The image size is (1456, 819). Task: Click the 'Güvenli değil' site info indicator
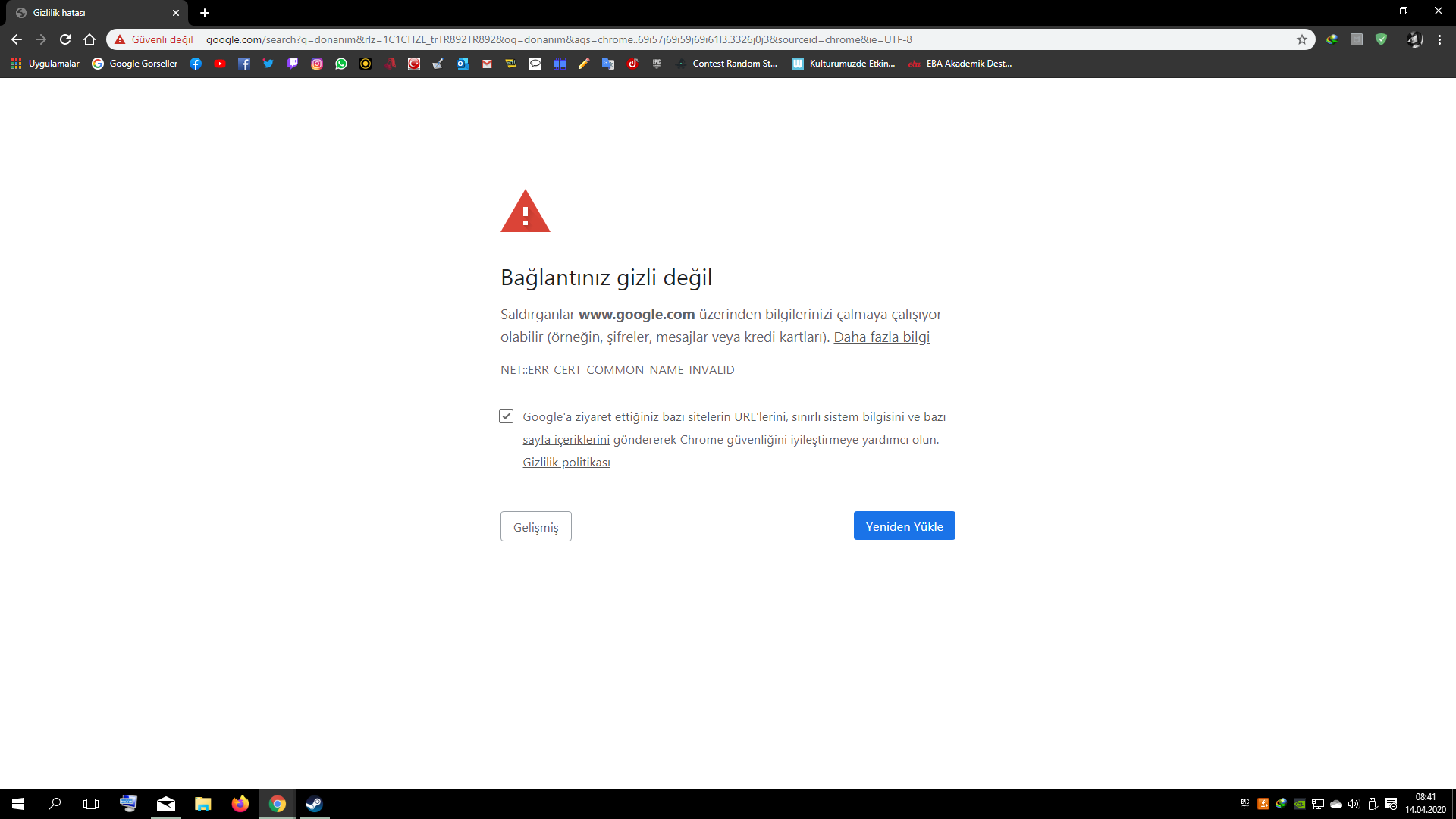click(x=155, y=39)
